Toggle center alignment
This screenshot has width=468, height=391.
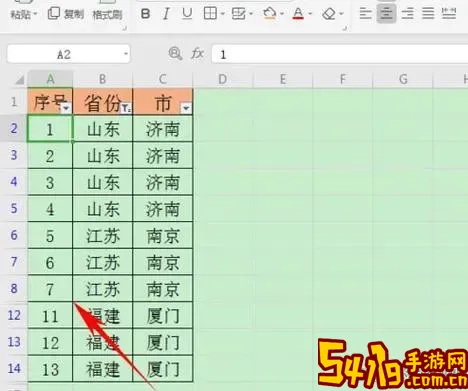[386, 14]
